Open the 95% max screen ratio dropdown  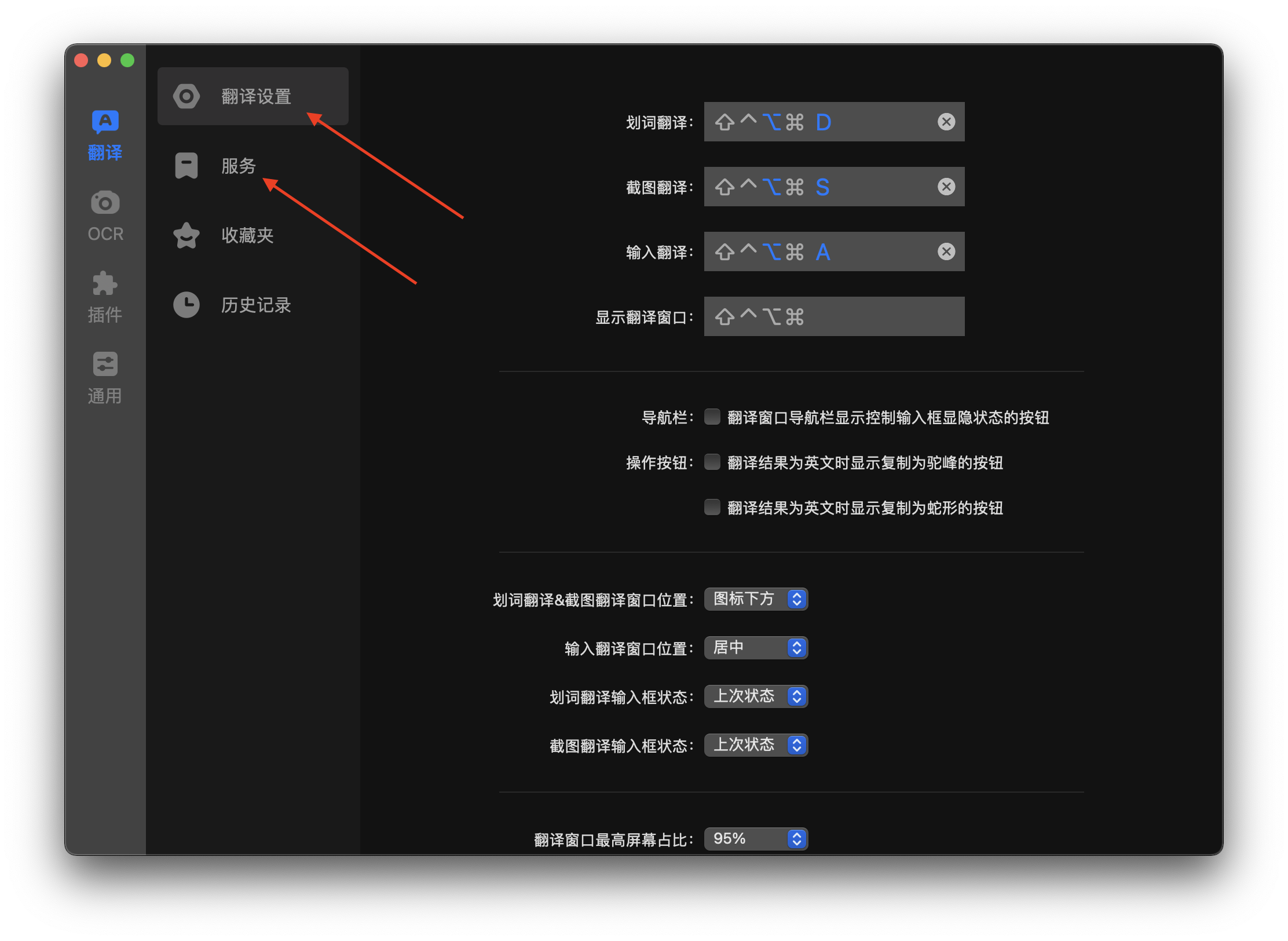point(756,838)
